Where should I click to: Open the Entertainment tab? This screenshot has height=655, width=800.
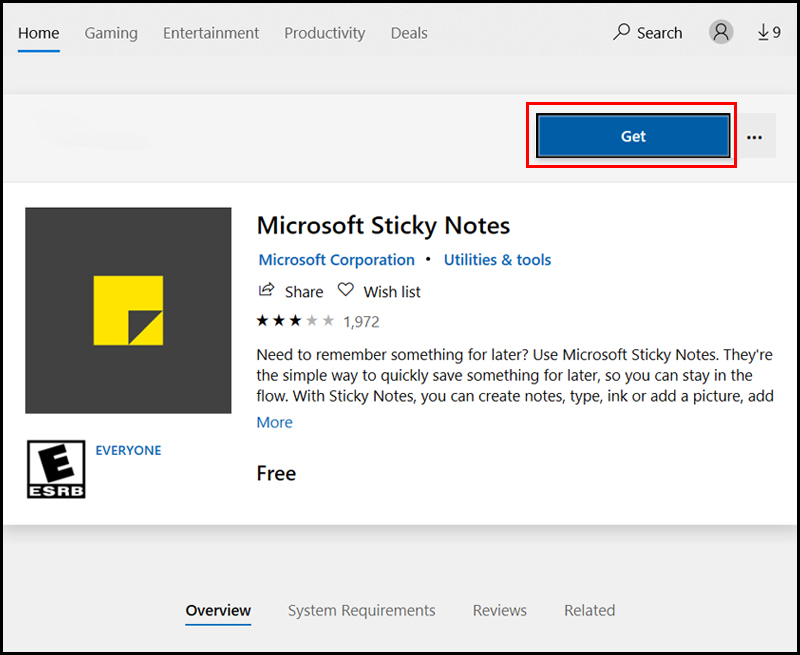(x=211, y=33)
